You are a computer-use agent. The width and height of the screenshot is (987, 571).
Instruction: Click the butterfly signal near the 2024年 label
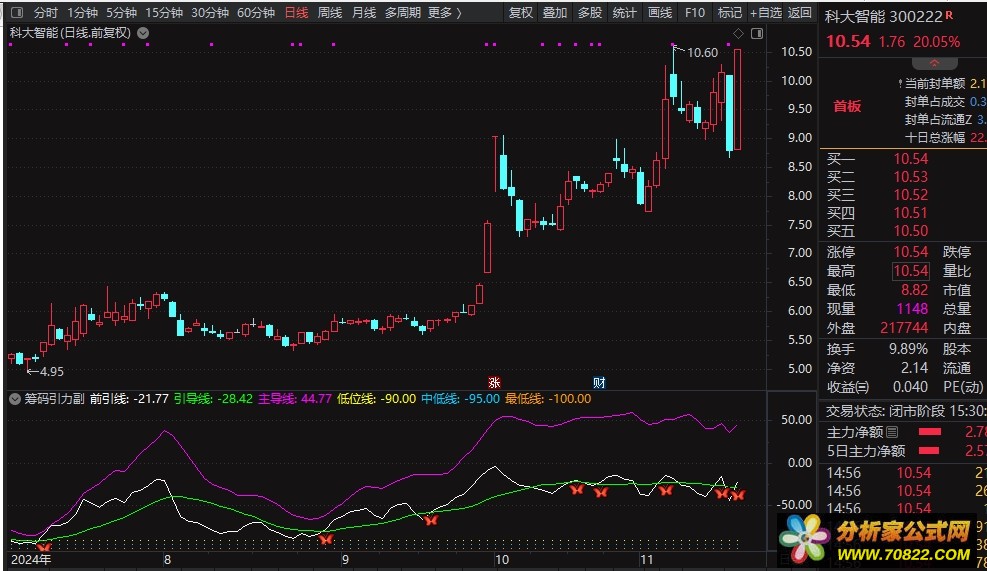[44, 546]
